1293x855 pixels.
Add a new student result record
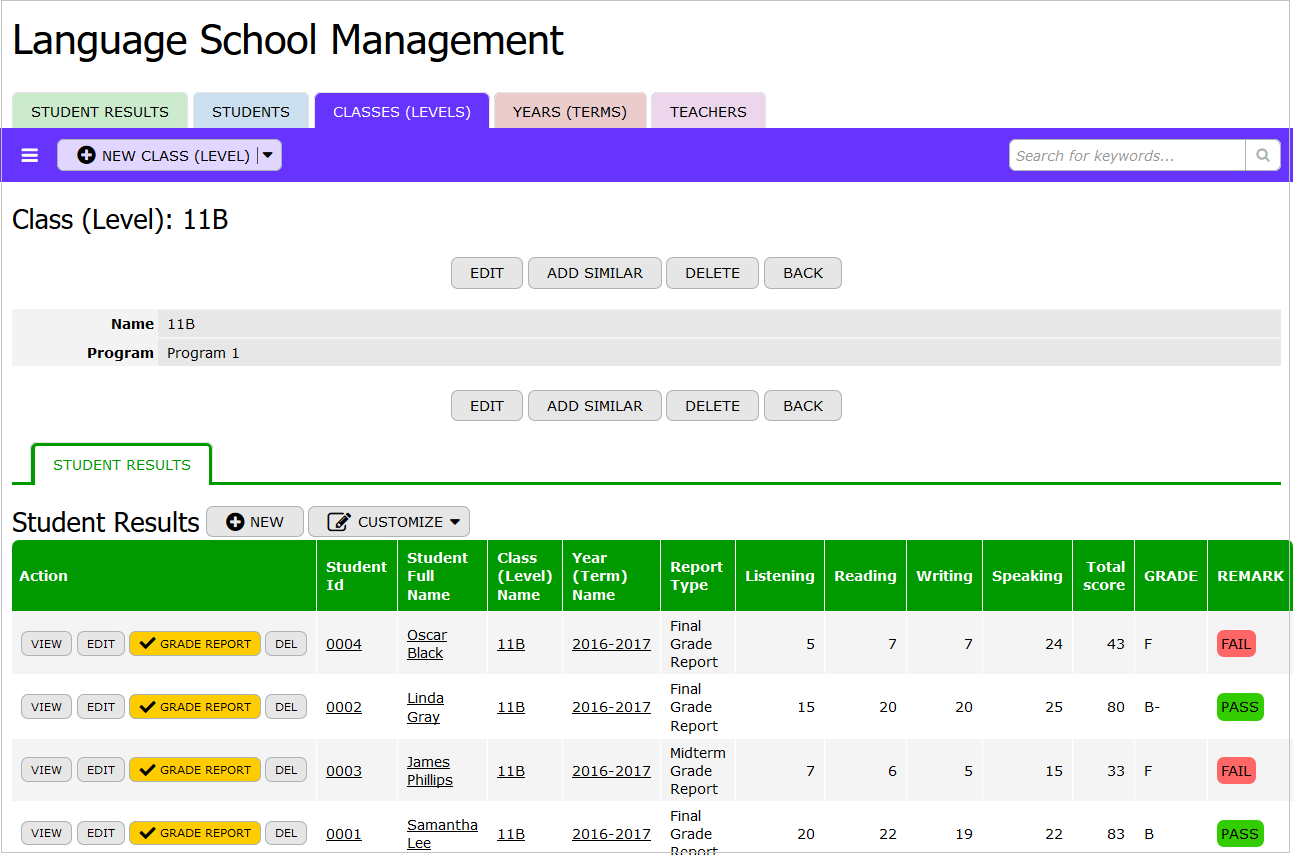[255, 522]
